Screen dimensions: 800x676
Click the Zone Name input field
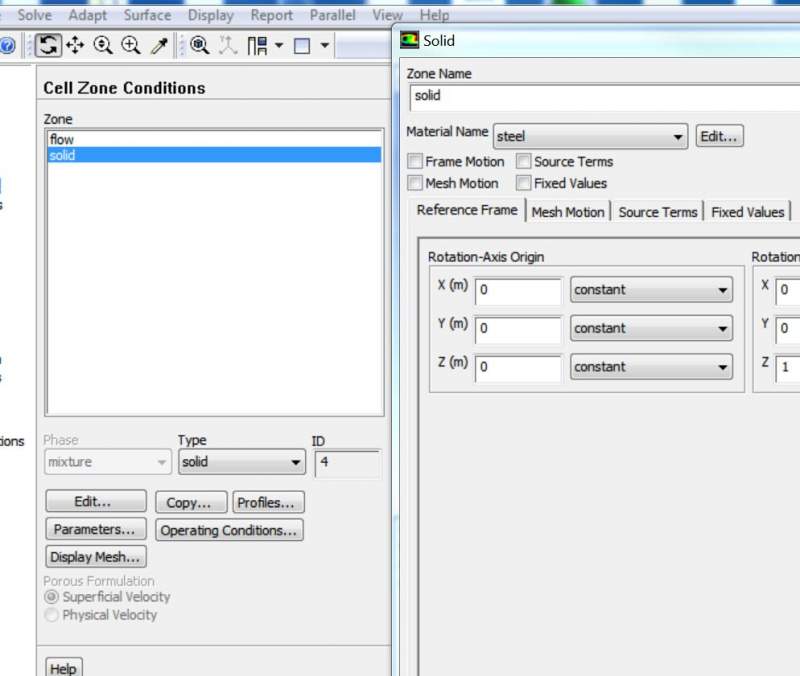click(x=605, y=97)
